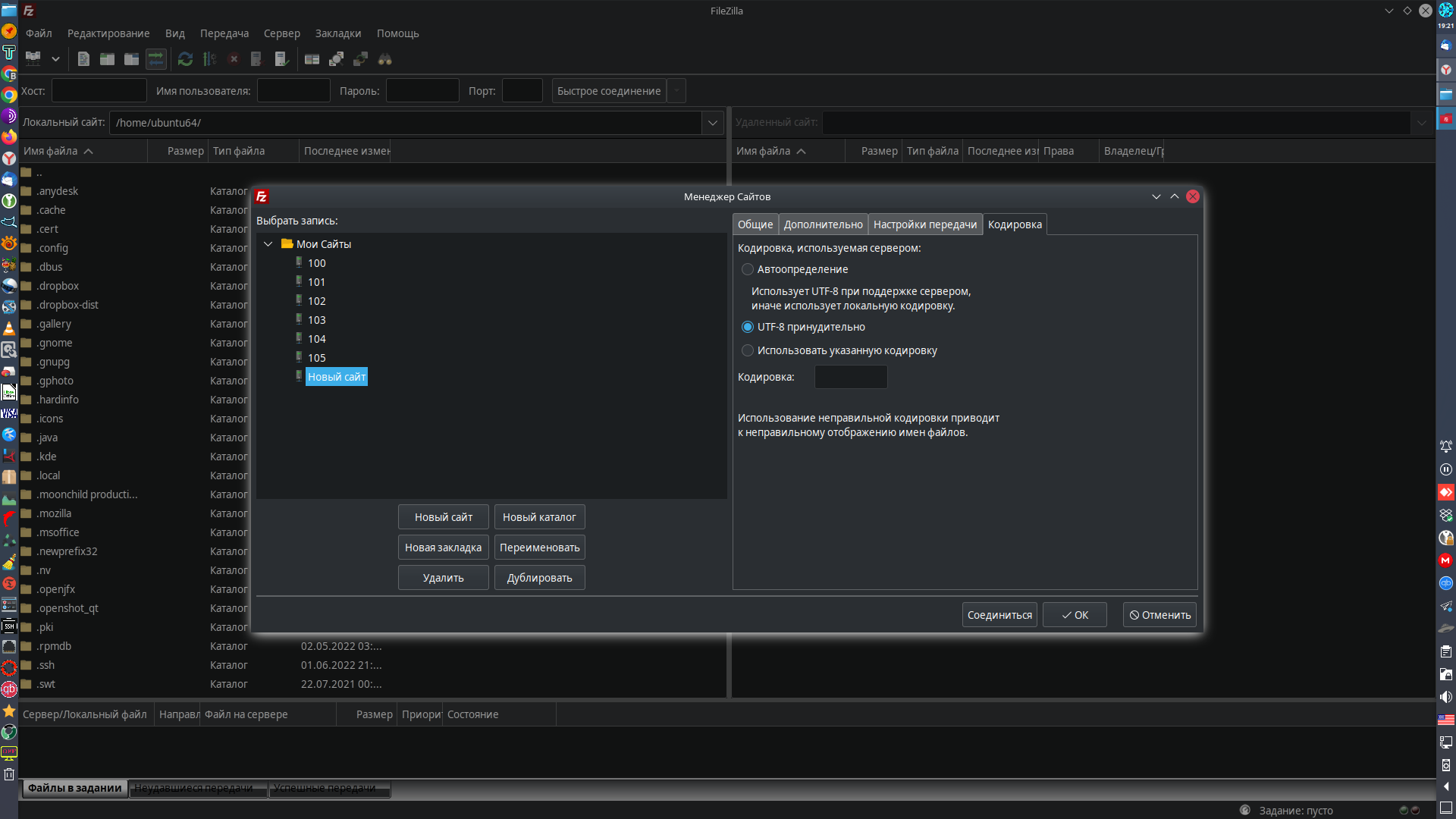
Task: Open the Передача menu
Action: [x=224, y=33]
